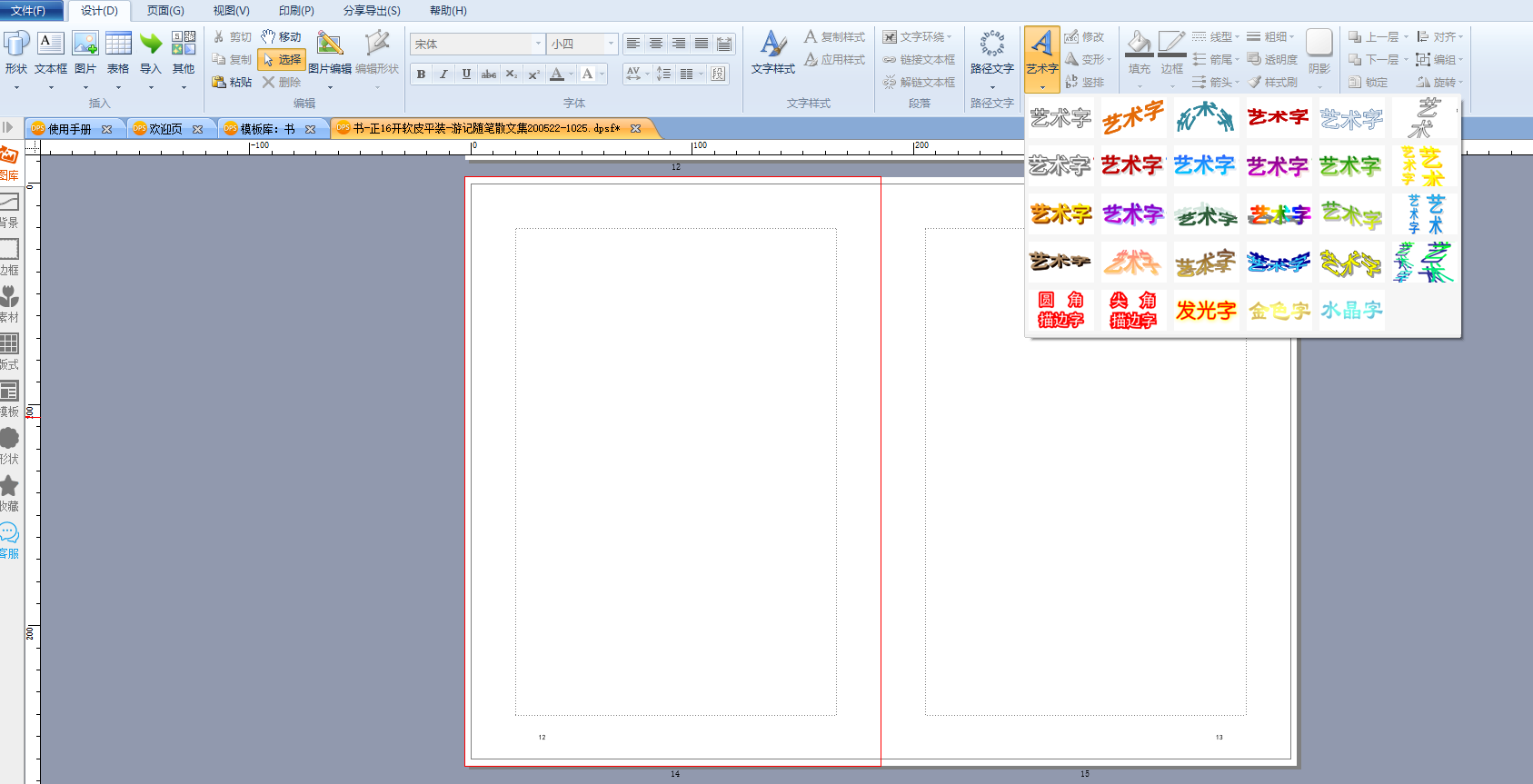Open the 对齐 align dropdown
The height and width of the screenshot is (784, 1533).
click(1440, 37)
